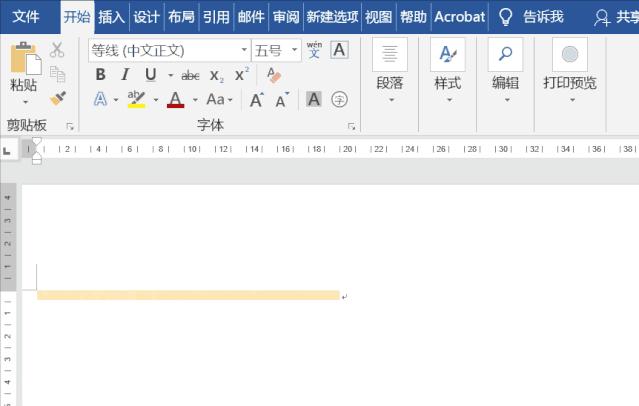This screenshot has width=639, height=406.
Task: Toggle Bold formatting
Action: 100,75
